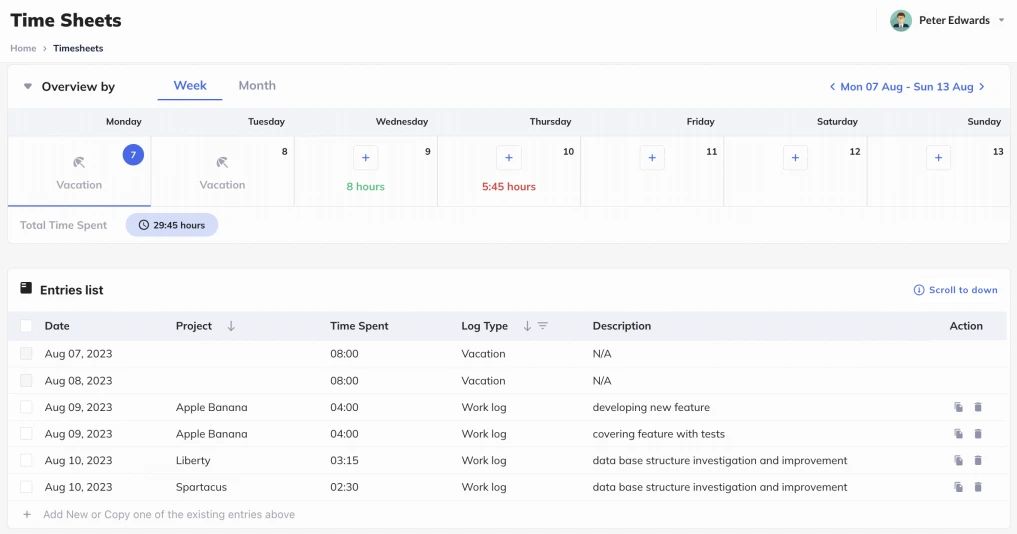Click the 'Scroll to down' link
Viewport: 1017px width, 534px height.
pos(955,290)
